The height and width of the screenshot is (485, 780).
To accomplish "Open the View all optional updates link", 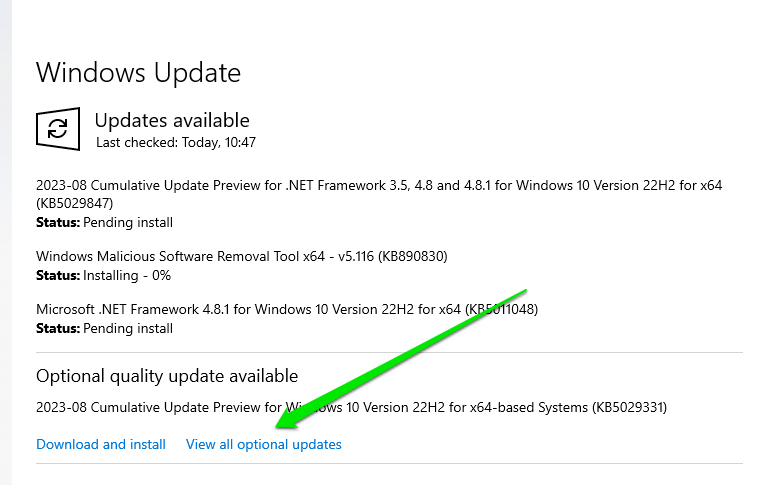I will 264,444.
